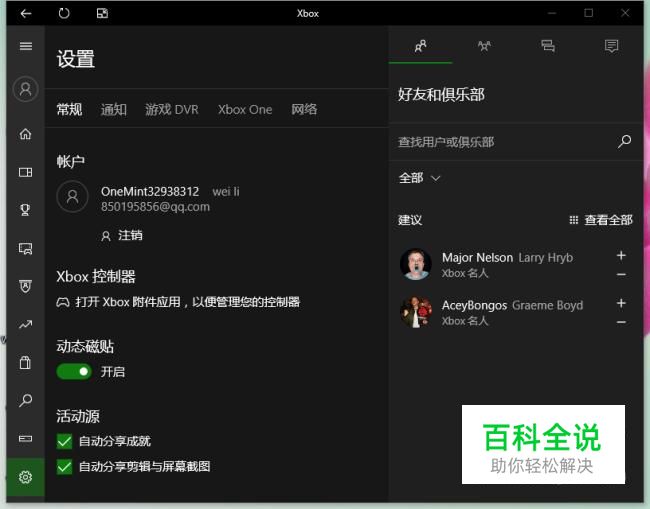Remove Major Nelson suggestion with minus
This screenshot has width=650, height=509.
tap(621, 274)
